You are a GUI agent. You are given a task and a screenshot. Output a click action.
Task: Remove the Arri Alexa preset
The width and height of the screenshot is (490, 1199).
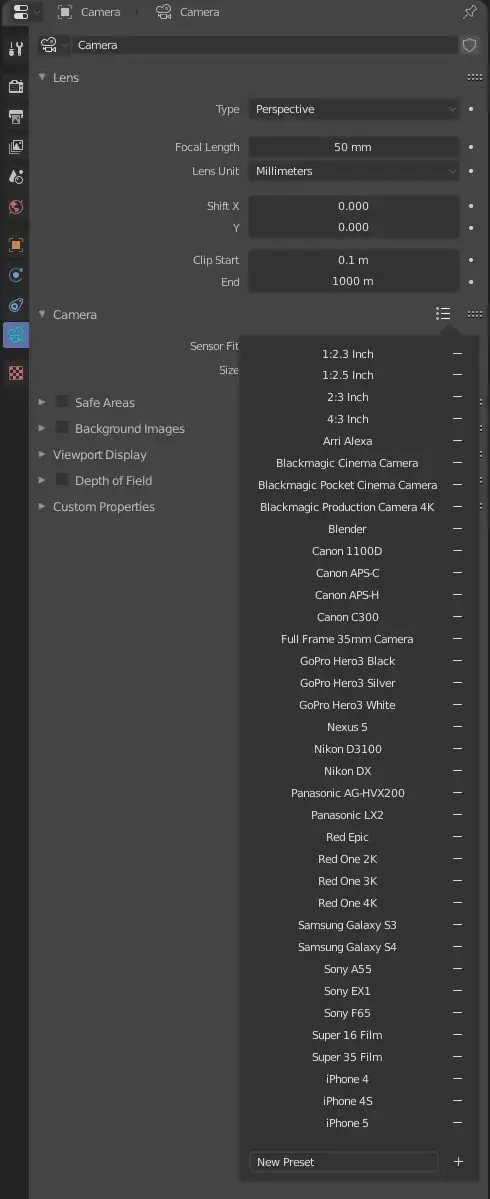[457, 441]
